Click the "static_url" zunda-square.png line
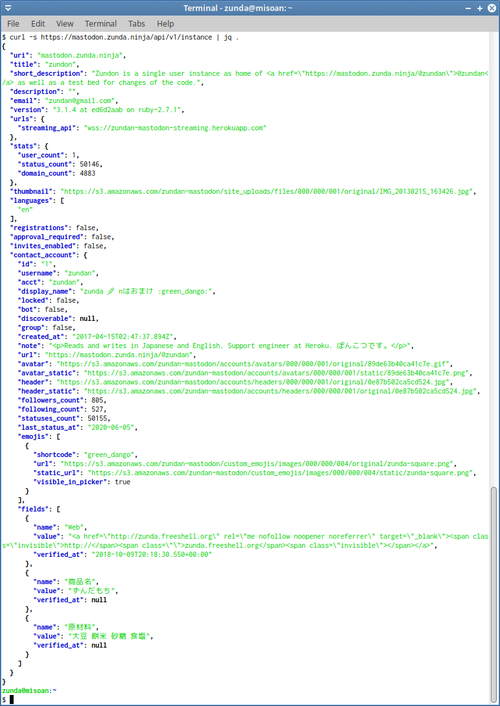 point(255,473)
